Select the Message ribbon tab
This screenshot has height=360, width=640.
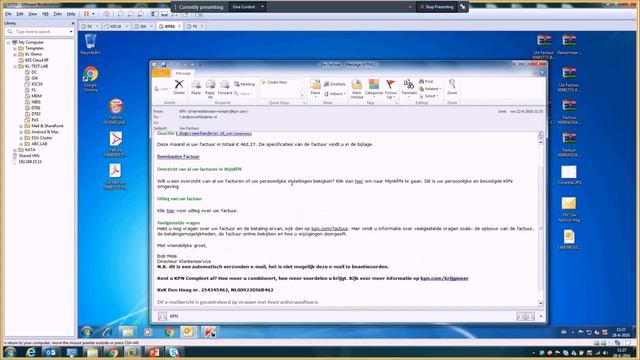[x=183, y=73]
